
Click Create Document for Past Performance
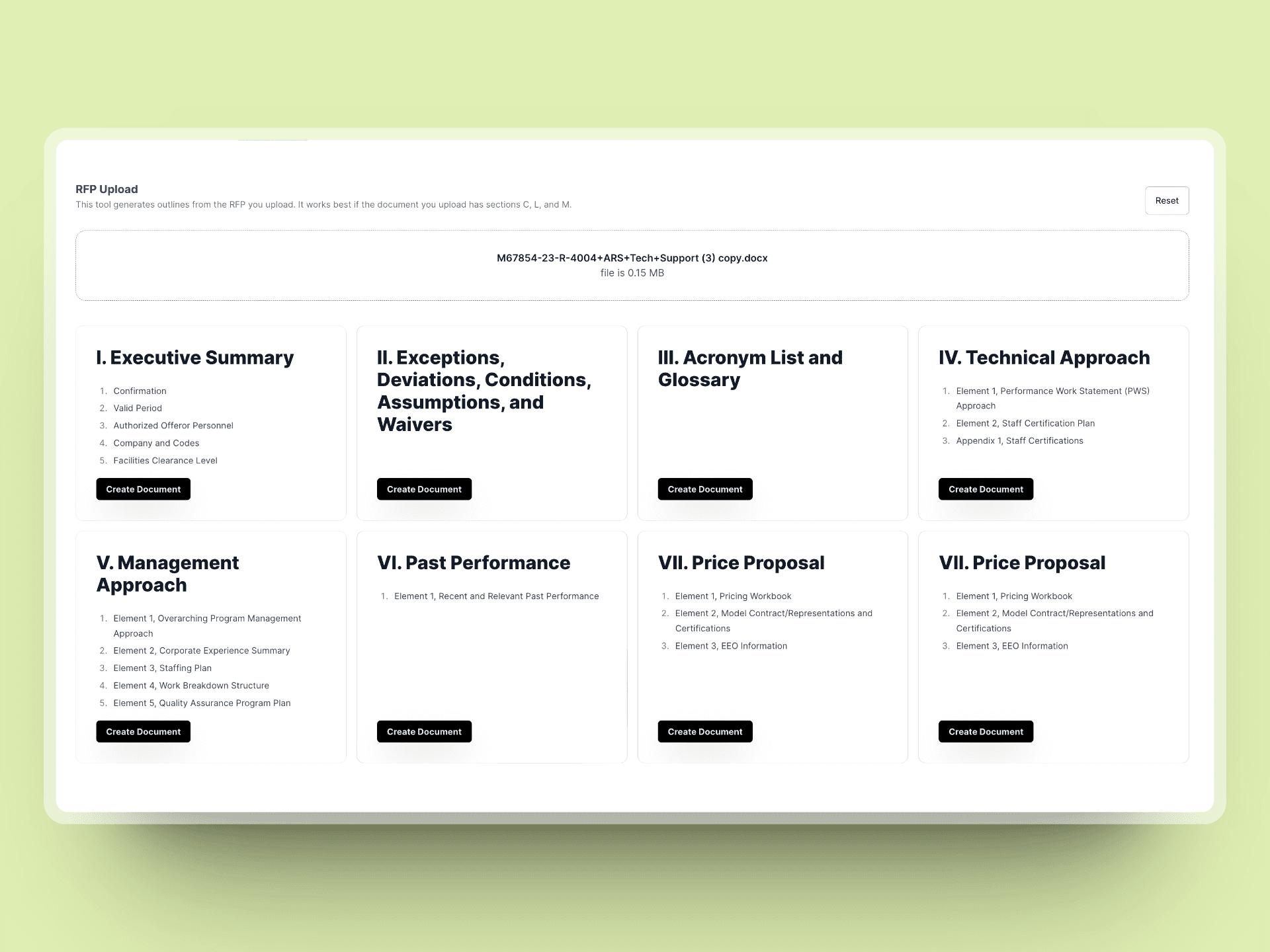pyautogui.click(x=424, y=731)
